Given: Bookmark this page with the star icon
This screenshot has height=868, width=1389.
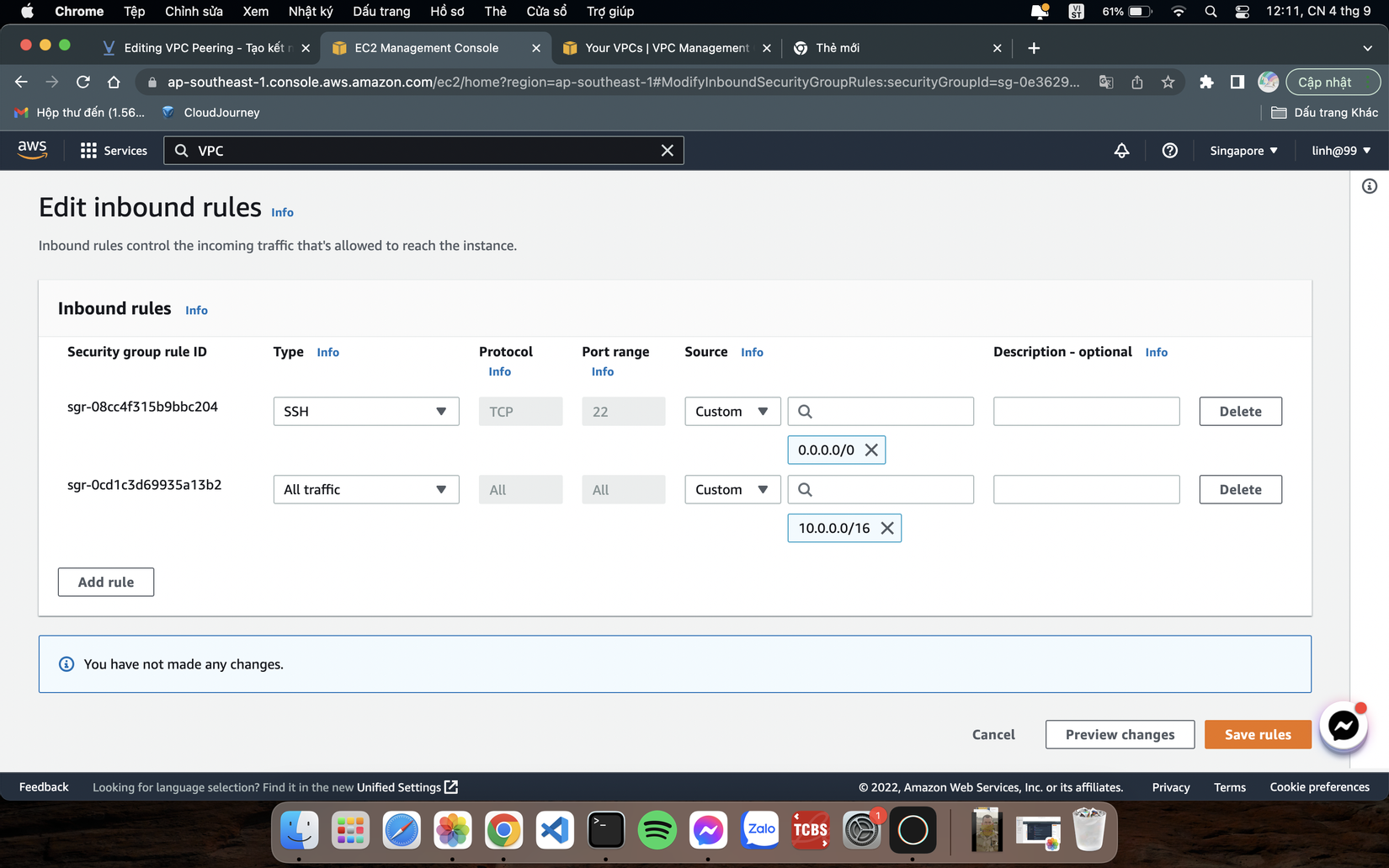Looking at the screenshot, I should 1168,82.
